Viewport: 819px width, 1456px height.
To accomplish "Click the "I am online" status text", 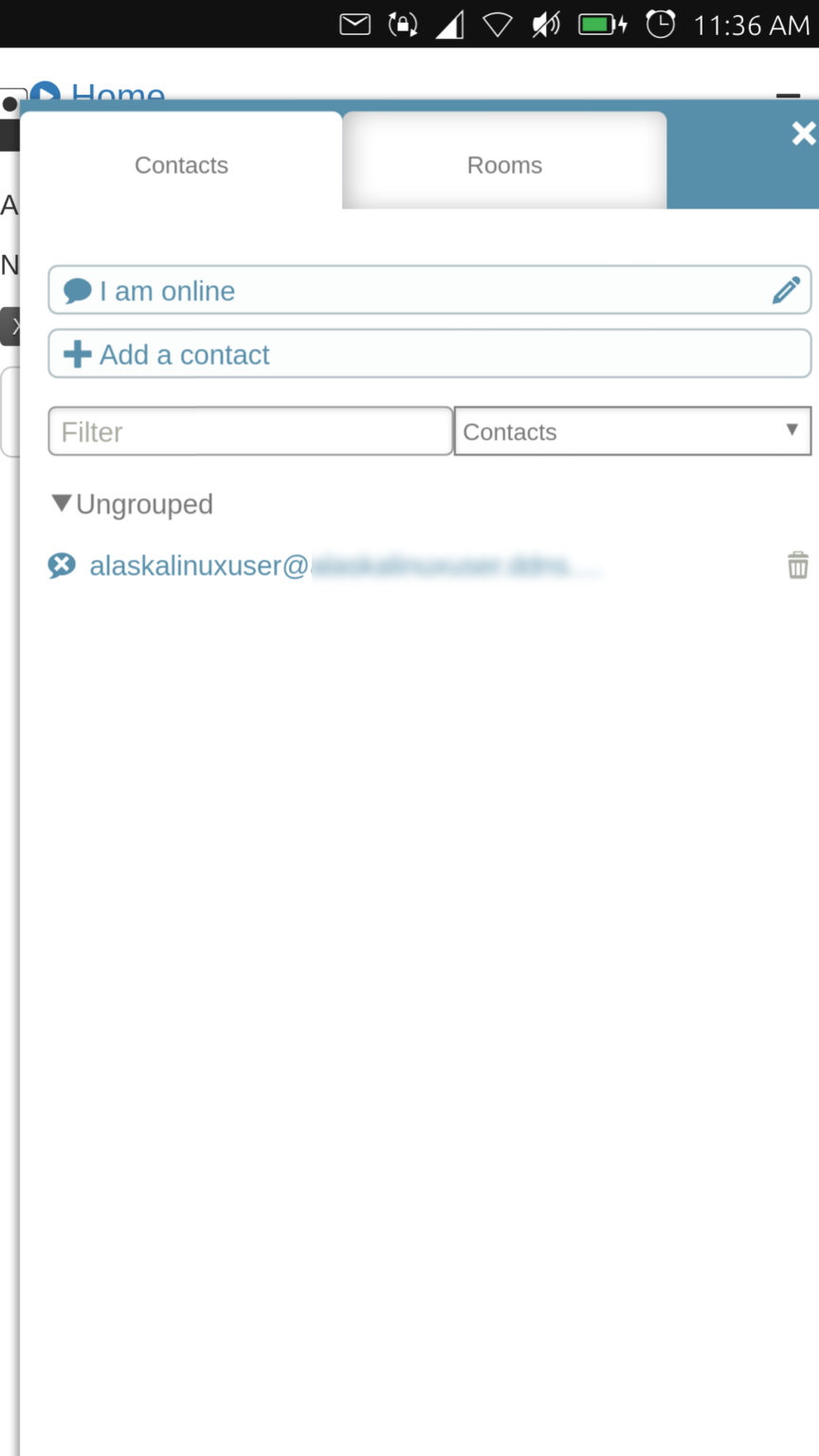I will click(x=167, y=291).
